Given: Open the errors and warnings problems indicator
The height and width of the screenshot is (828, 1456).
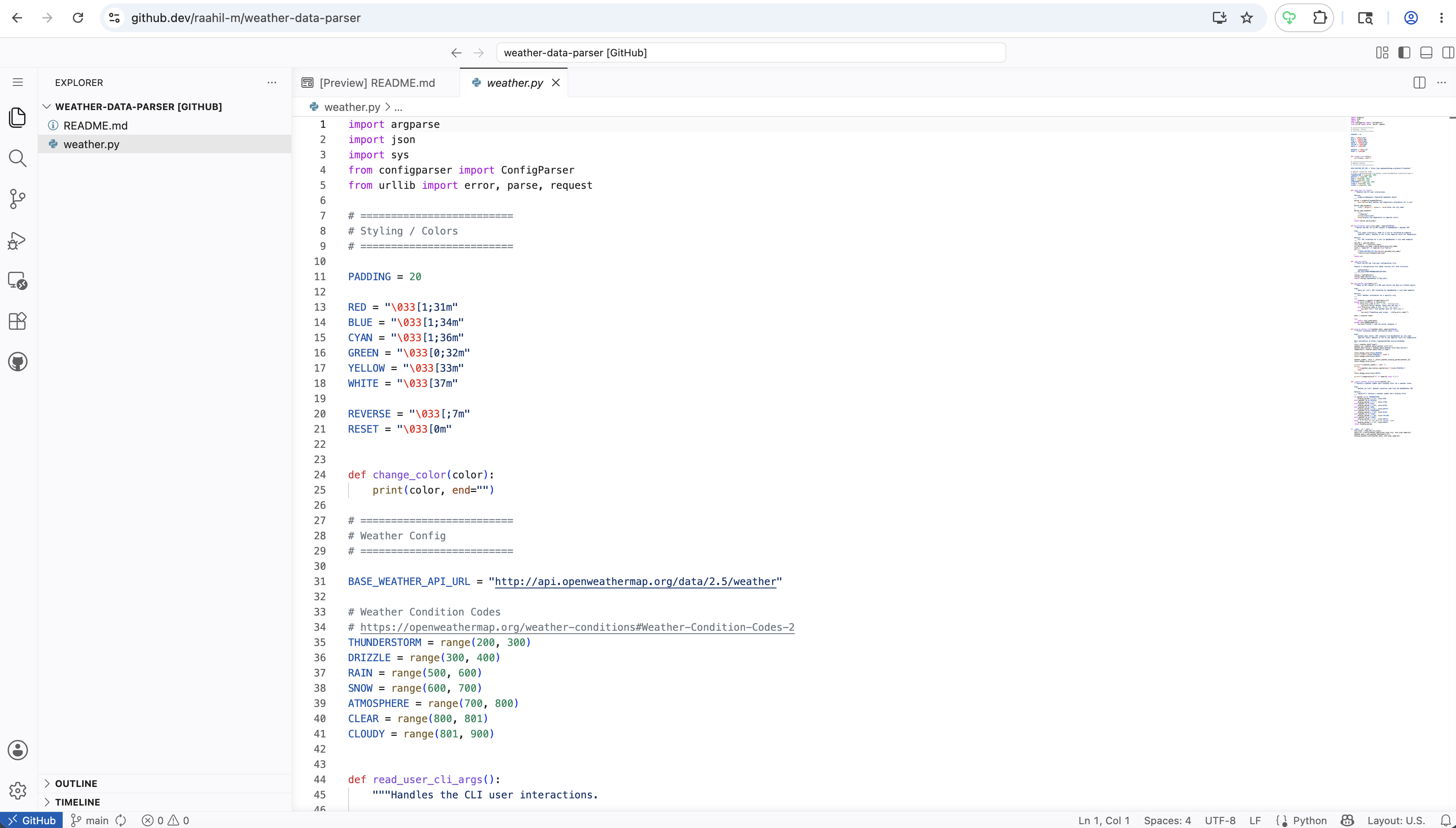Looking at the screenshot, I should 166,821.
